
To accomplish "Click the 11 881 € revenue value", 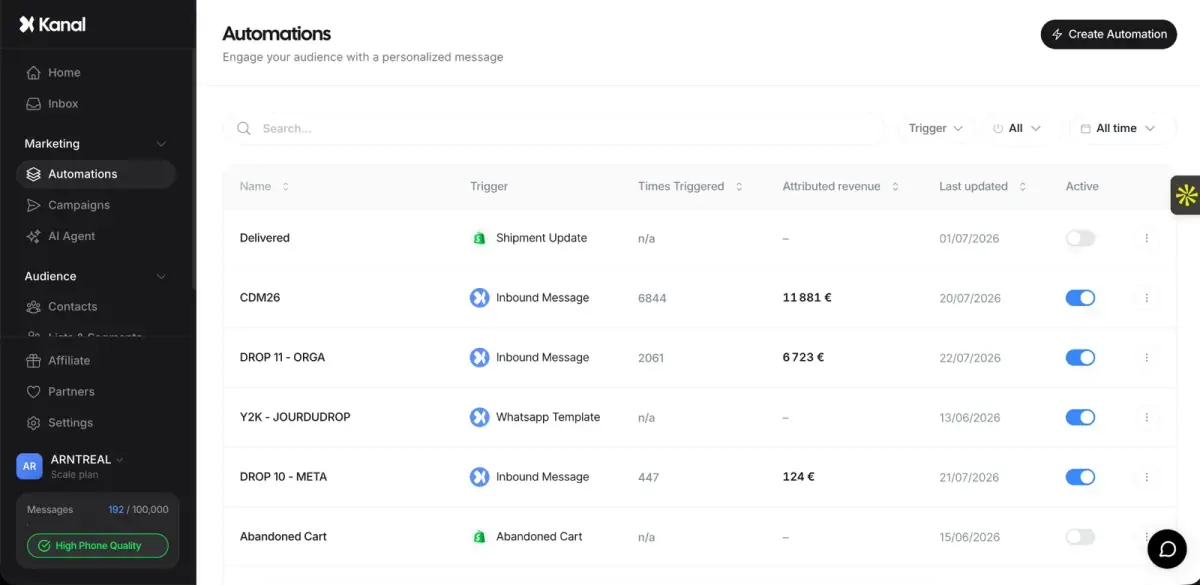I will [807, 298].
